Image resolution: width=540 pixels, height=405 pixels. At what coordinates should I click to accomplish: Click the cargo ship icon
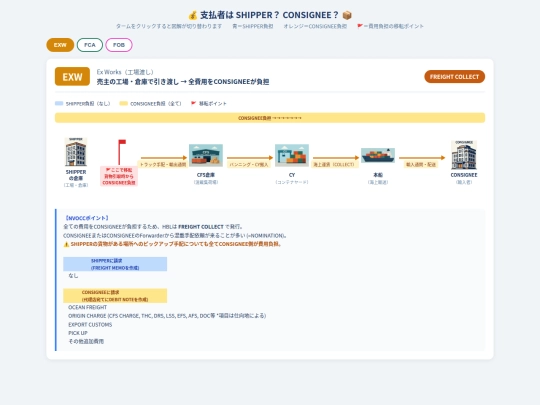pyautogui.click(x=378, y=155)
